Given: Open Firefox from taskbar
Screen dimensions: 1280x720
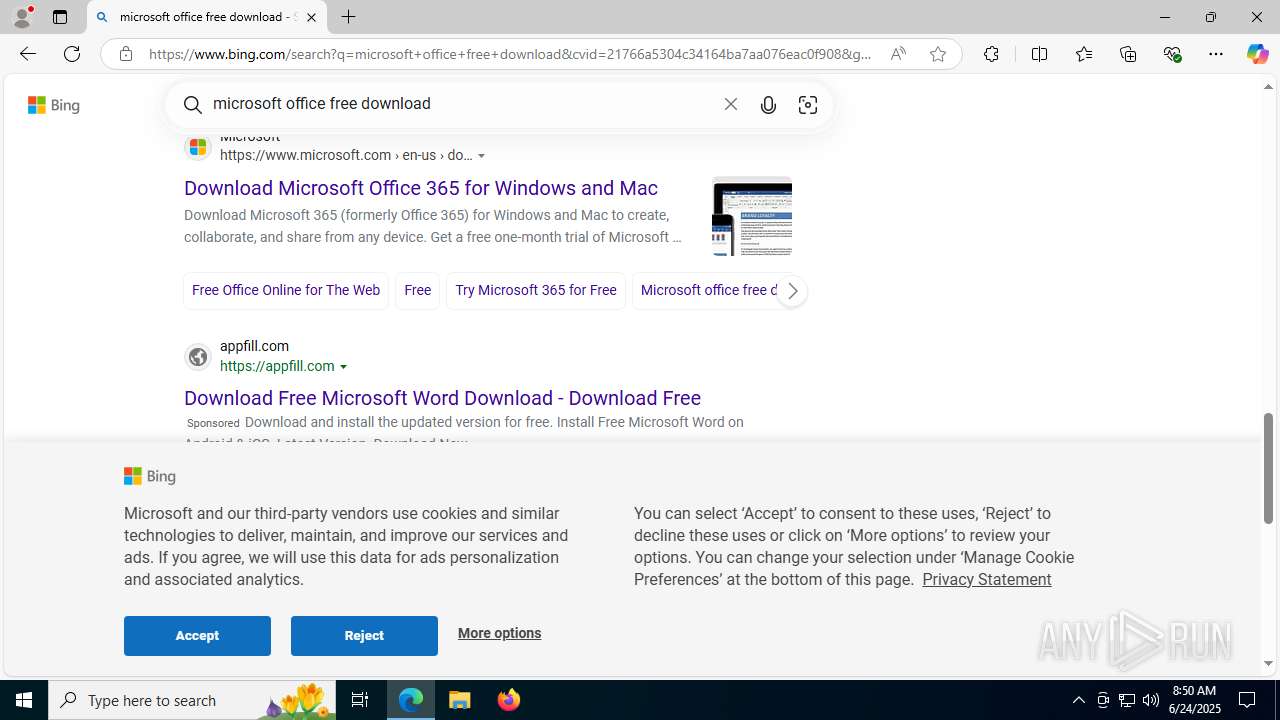Looking at the screenshot, I should point(509,700).
